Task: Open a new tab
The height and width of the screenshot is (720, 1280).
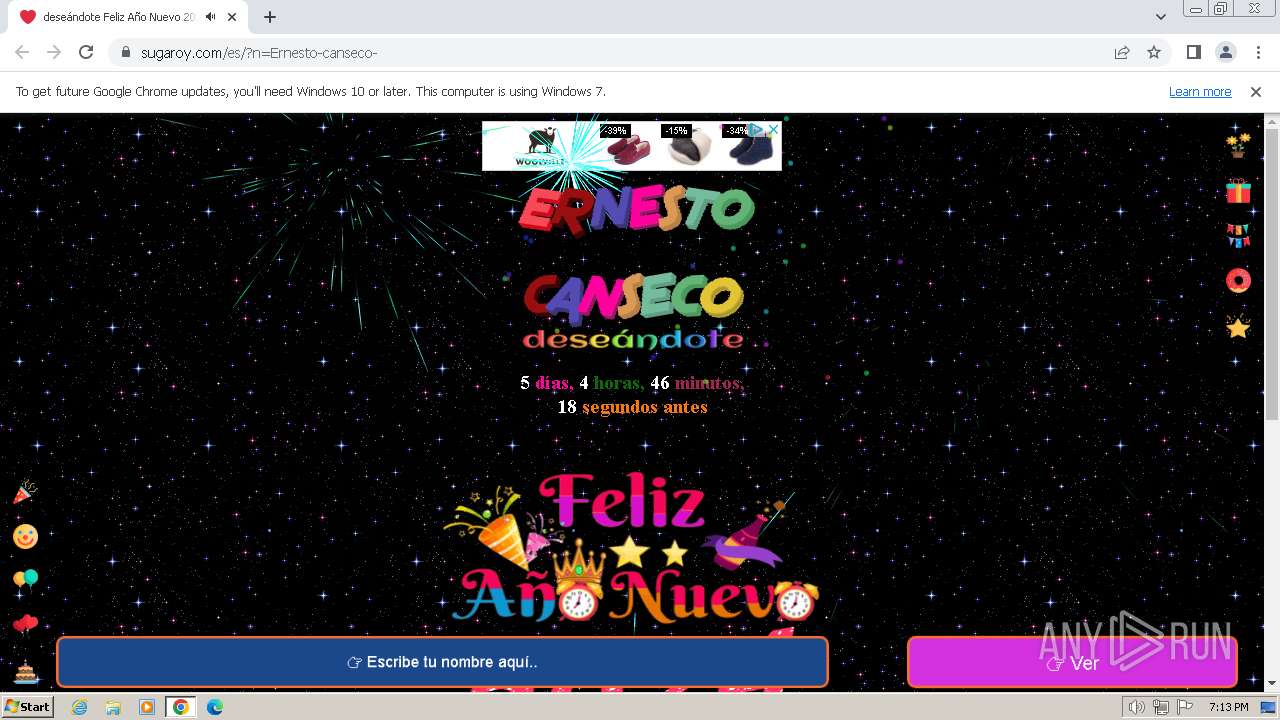Action: (270, 17)
